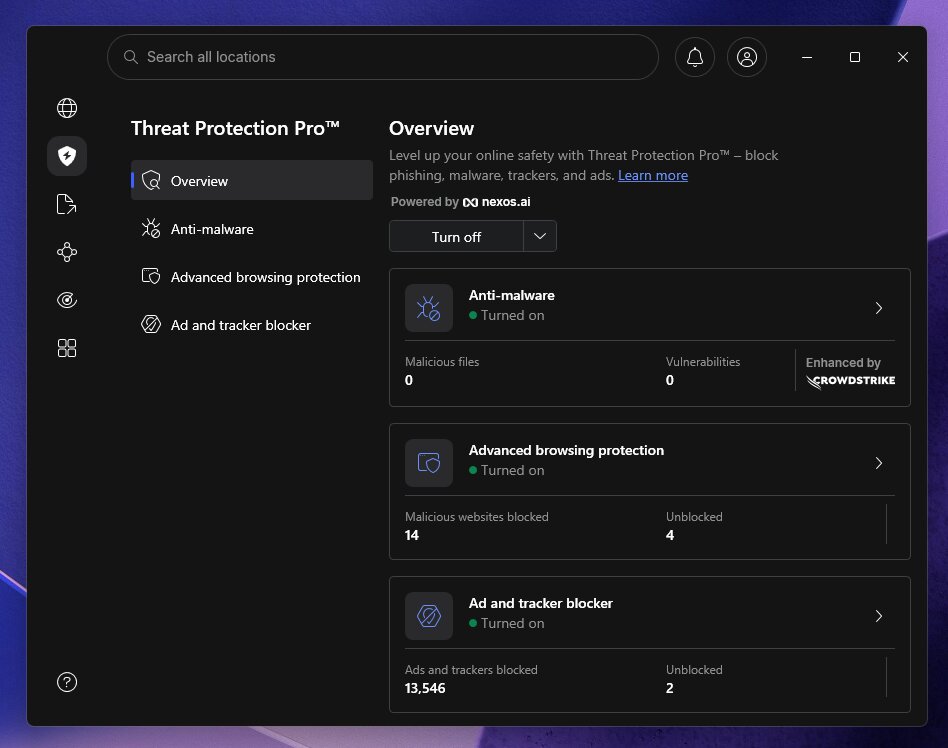Screen dimensions: 948x748
Task: Select the Threat Protection shield icon
Action: [x=67, y=156]
